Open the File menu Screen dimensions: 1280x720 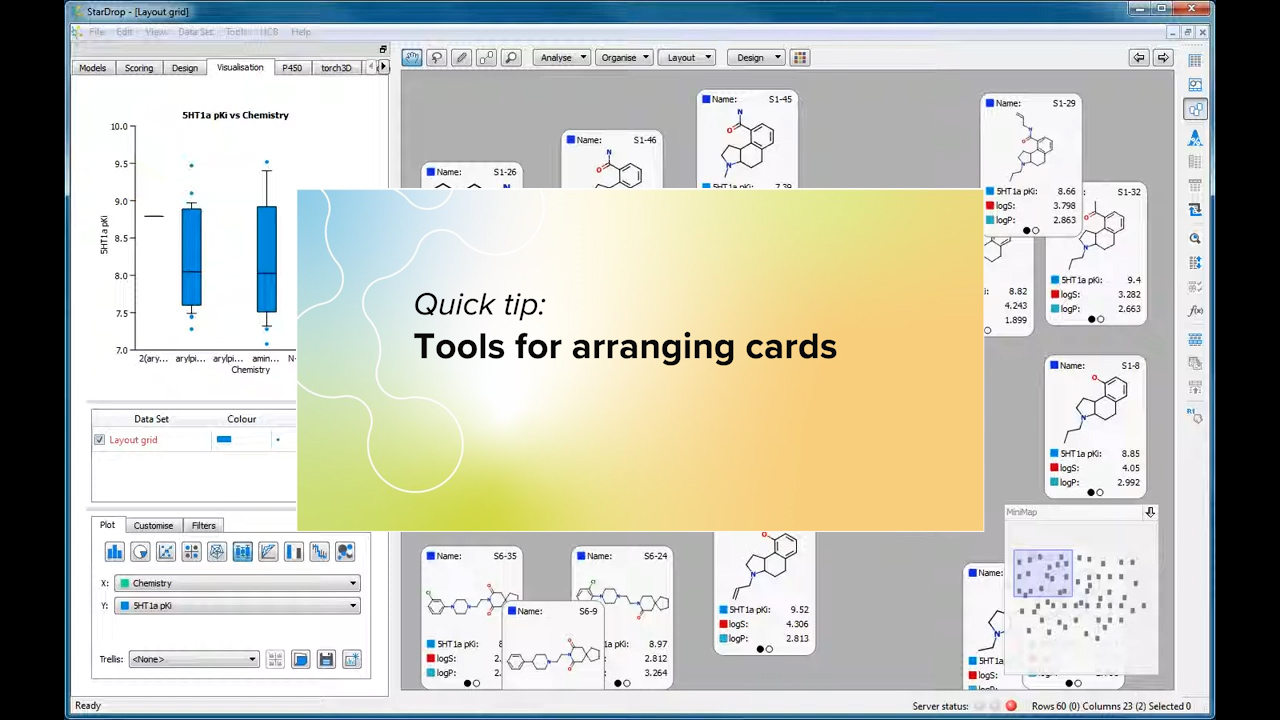click(x=97, y=32)
